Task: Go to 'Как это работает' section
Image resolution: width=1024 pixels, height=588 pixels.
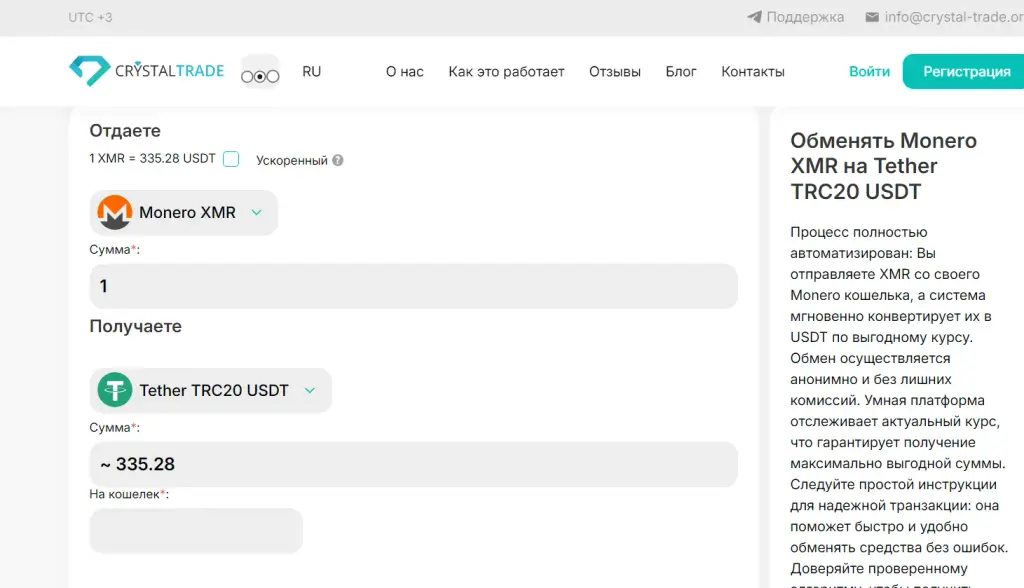Action: 506,71
